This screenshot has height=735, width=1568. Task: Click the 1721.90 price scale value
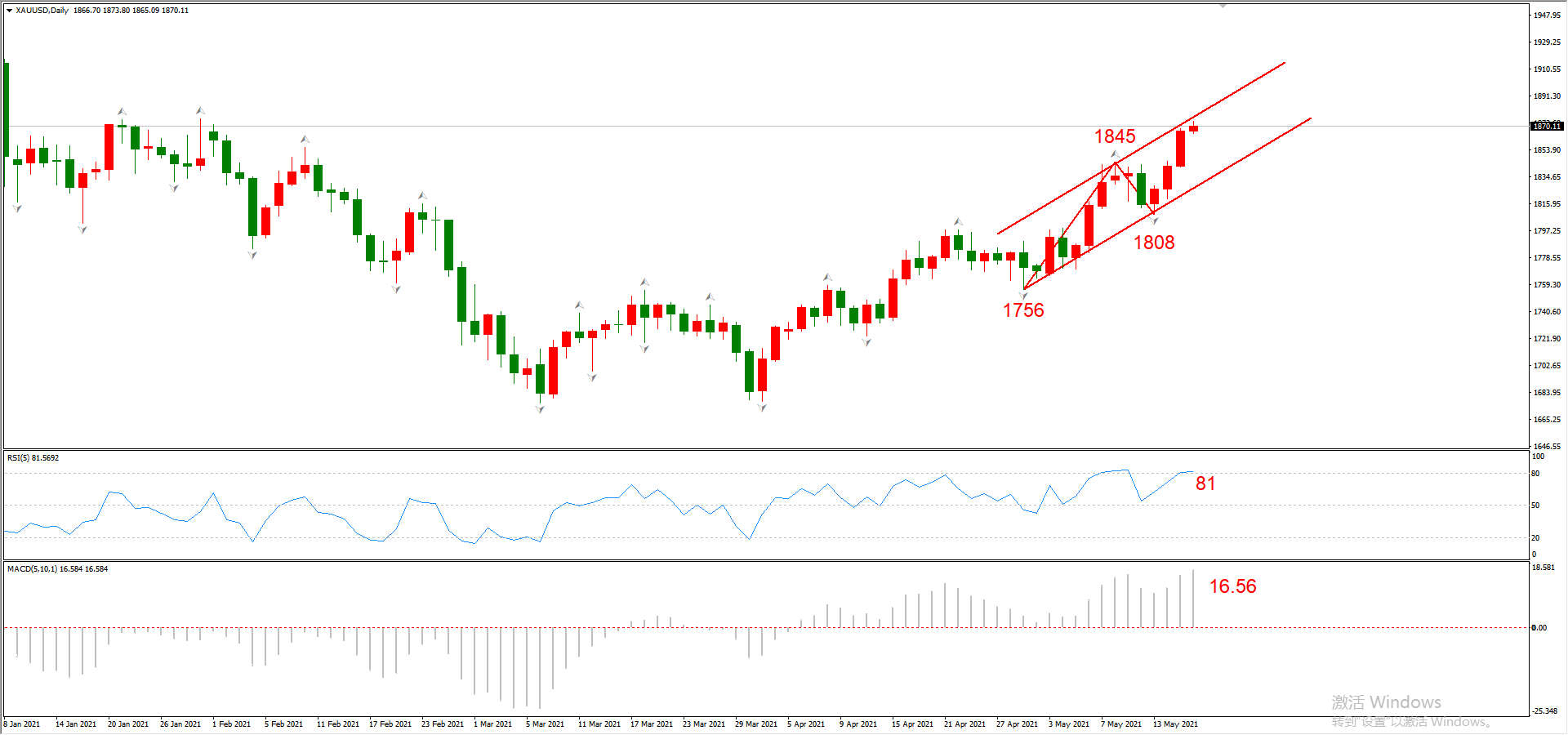tap(1547, 339)
